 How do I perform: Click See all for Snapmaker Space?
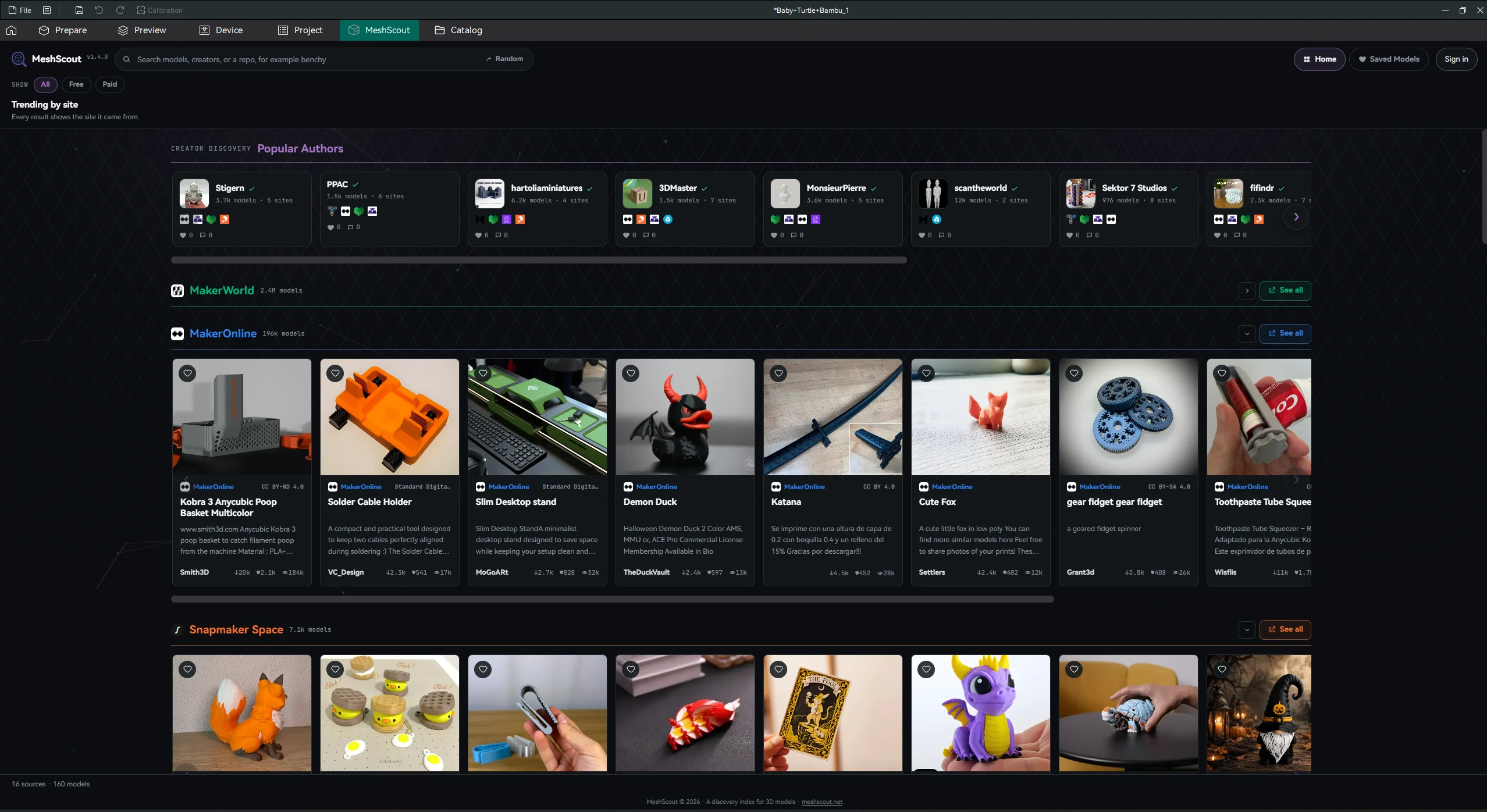point(1285,629)
